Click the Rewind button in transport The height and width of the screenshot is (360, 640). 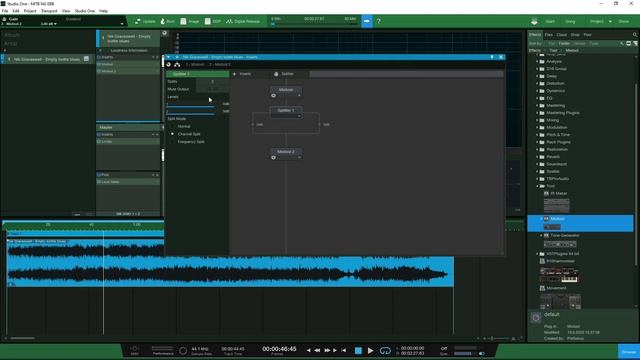[x=317, y=350]
